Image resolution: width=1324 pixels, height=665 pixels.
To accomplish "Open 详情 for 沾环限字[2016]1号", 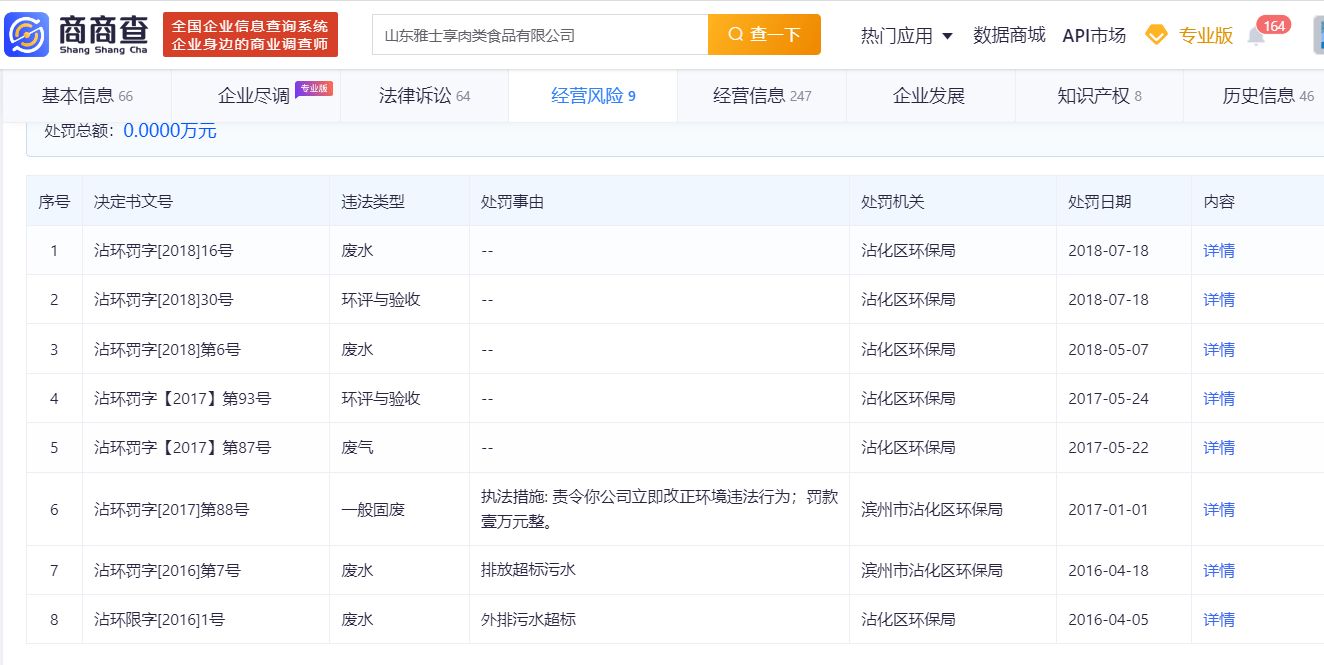I will click(1219, 619).
